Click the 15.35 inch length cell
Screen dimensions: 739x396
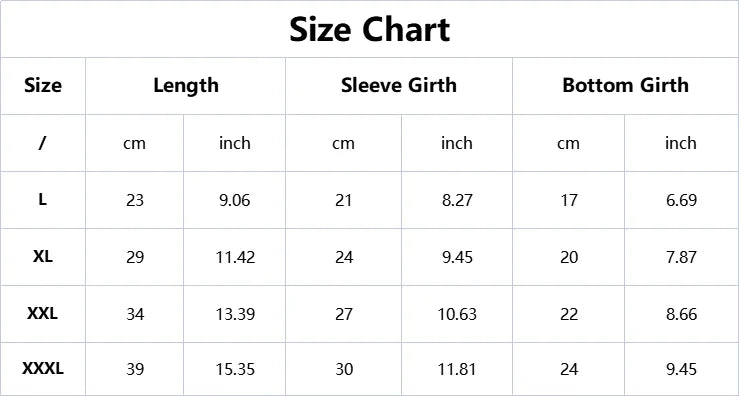[x=235, y=369]
